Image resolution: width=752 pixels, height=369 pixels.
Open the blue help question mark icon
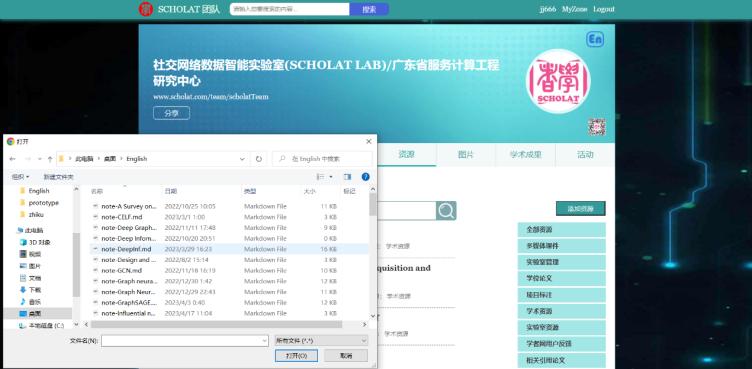pos(365,177)
